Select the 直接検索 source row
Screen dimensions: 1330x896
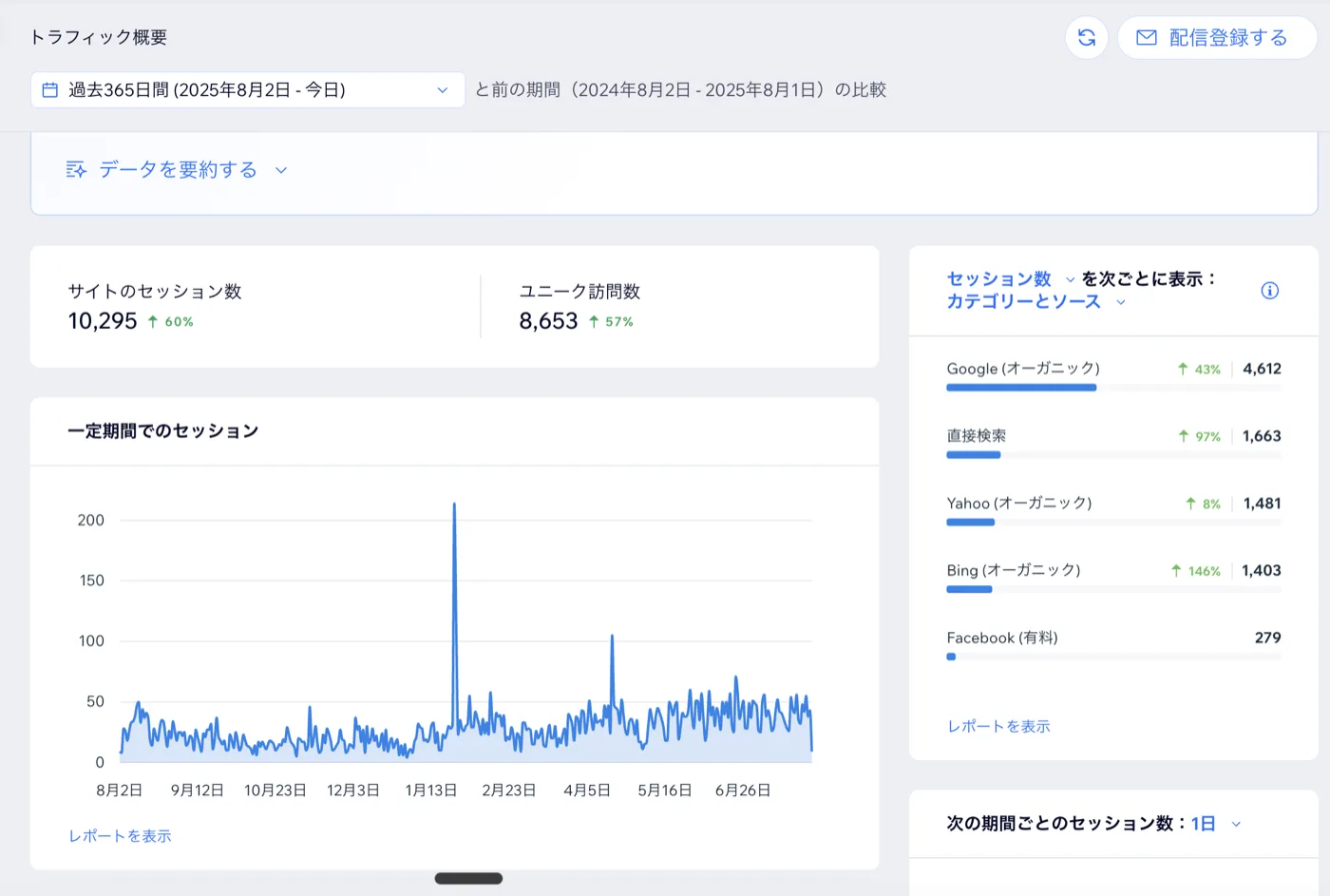tap(1113, 444)
